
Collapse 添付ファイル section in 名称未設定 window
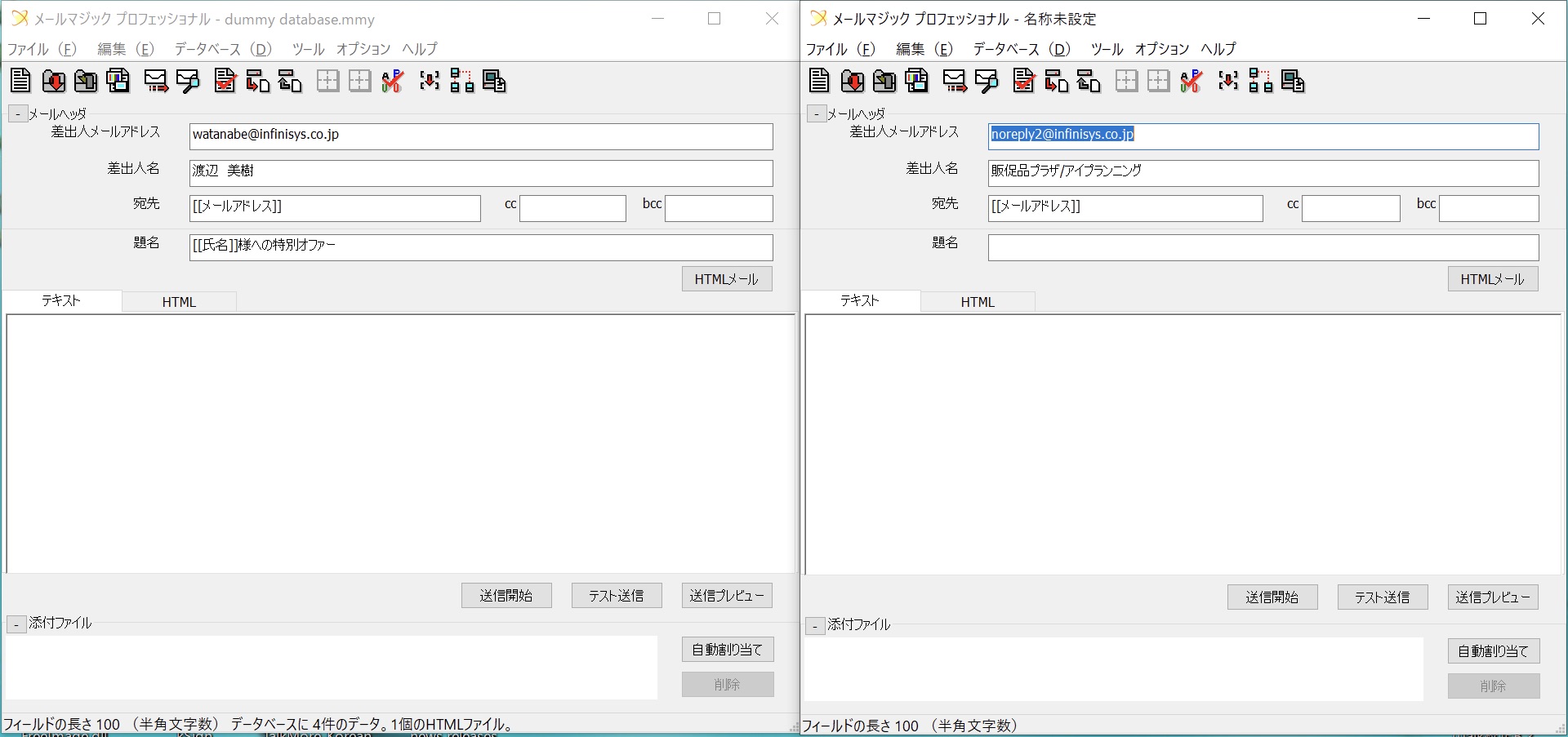coord(815,627)
